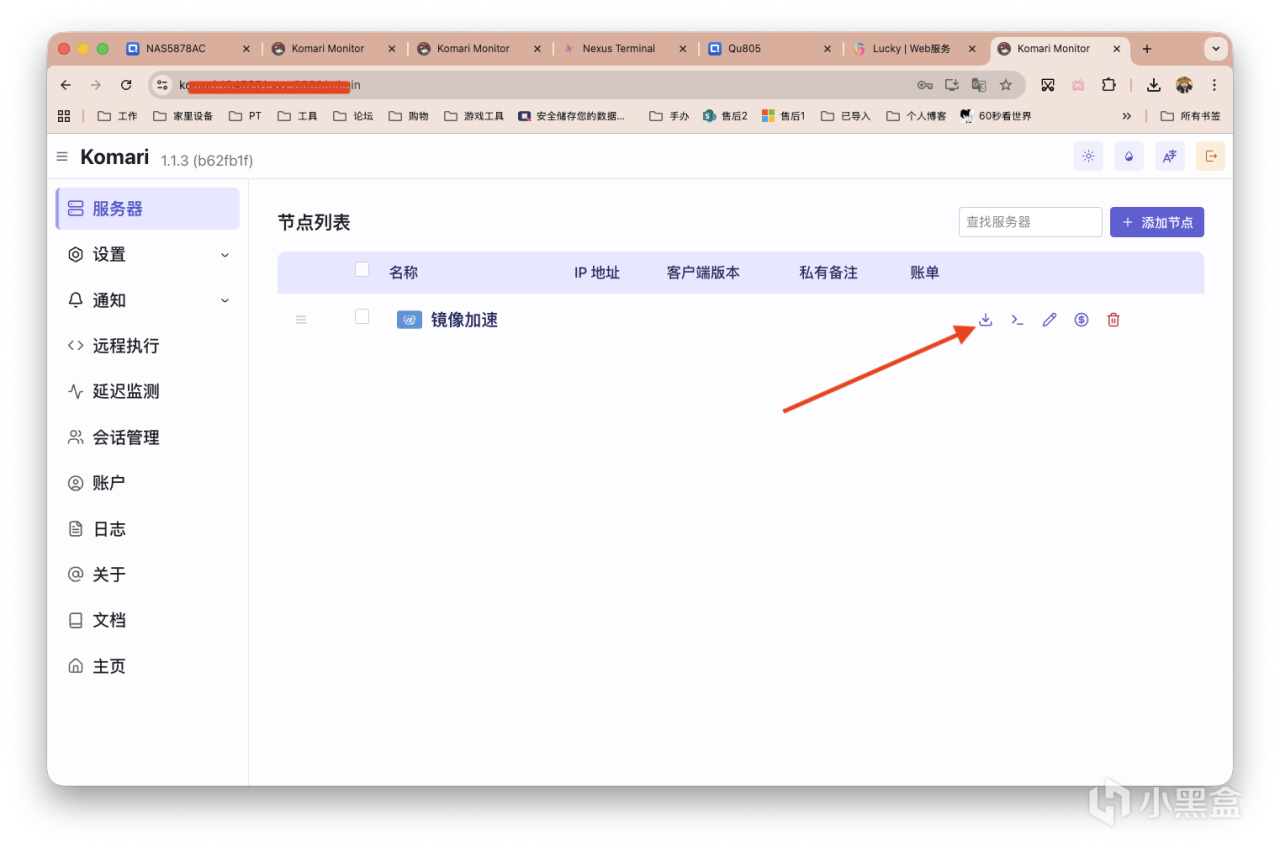Switch to the NAS5878AC browser tab
Viewport: 1280px width, 848px height.
pos(188,48)
